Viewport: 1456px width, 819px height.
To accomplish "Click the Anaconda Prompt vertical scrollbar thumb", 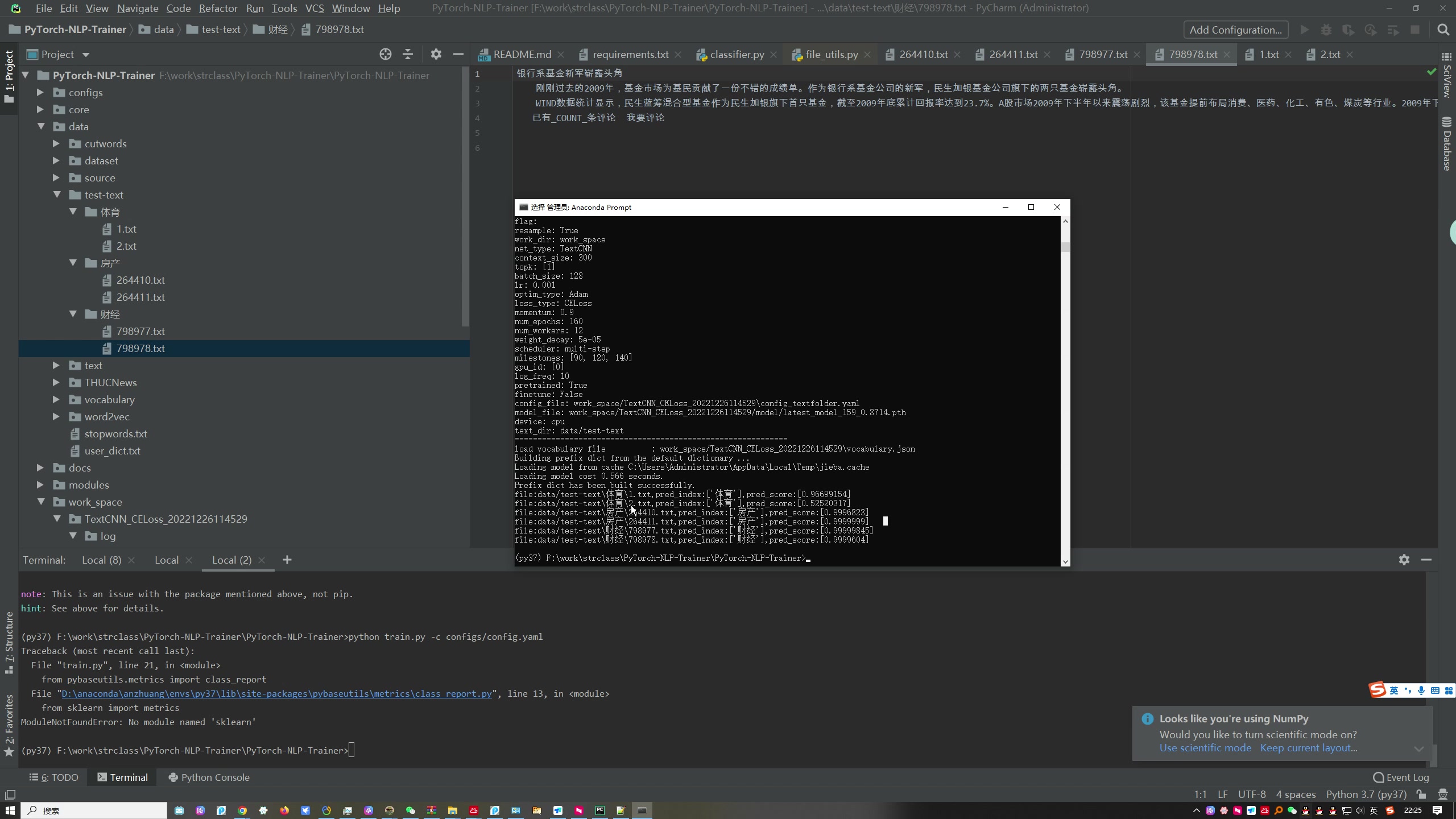I will 1065,247.
